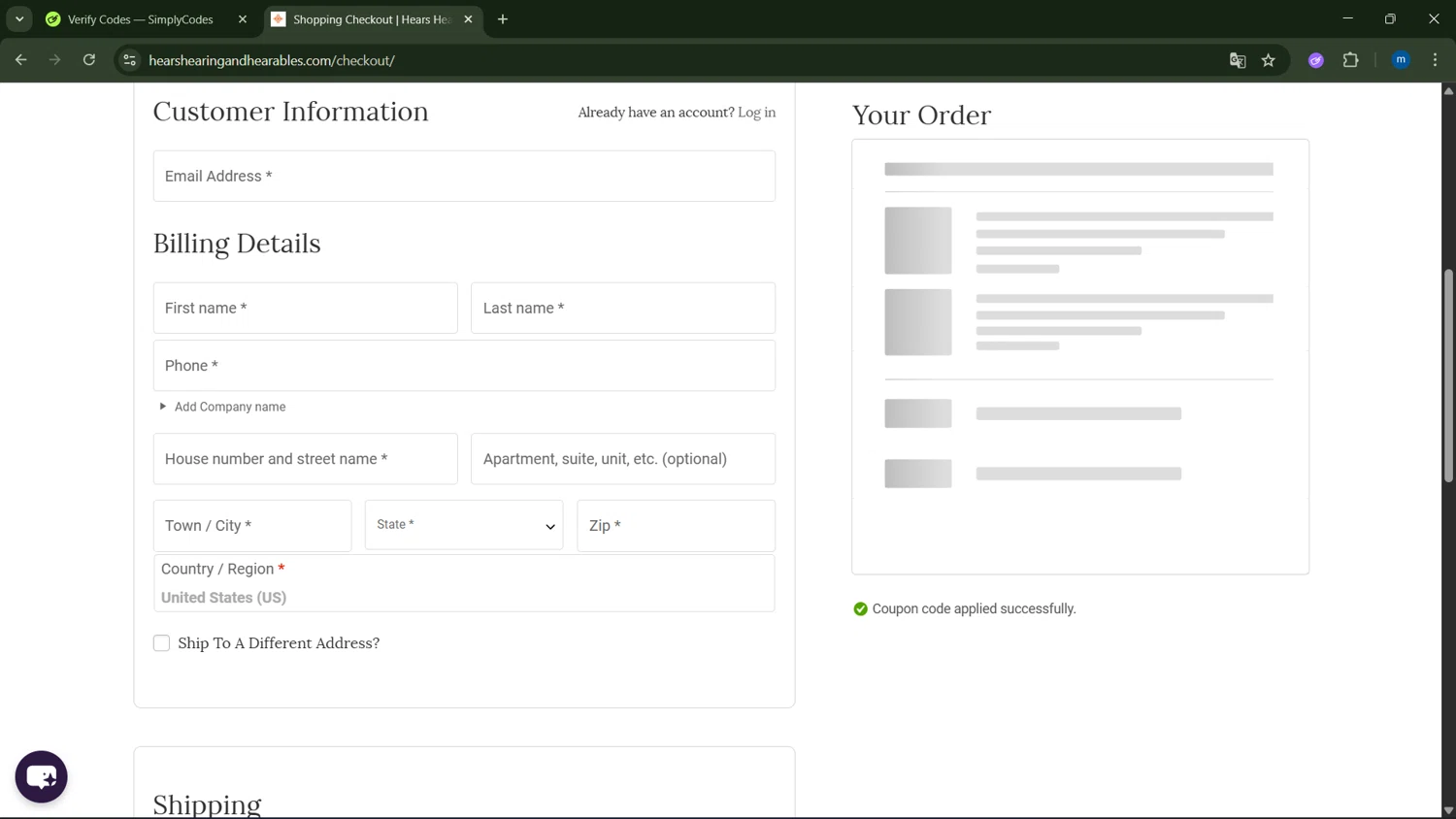Click the Log in link

pos(756,113)
